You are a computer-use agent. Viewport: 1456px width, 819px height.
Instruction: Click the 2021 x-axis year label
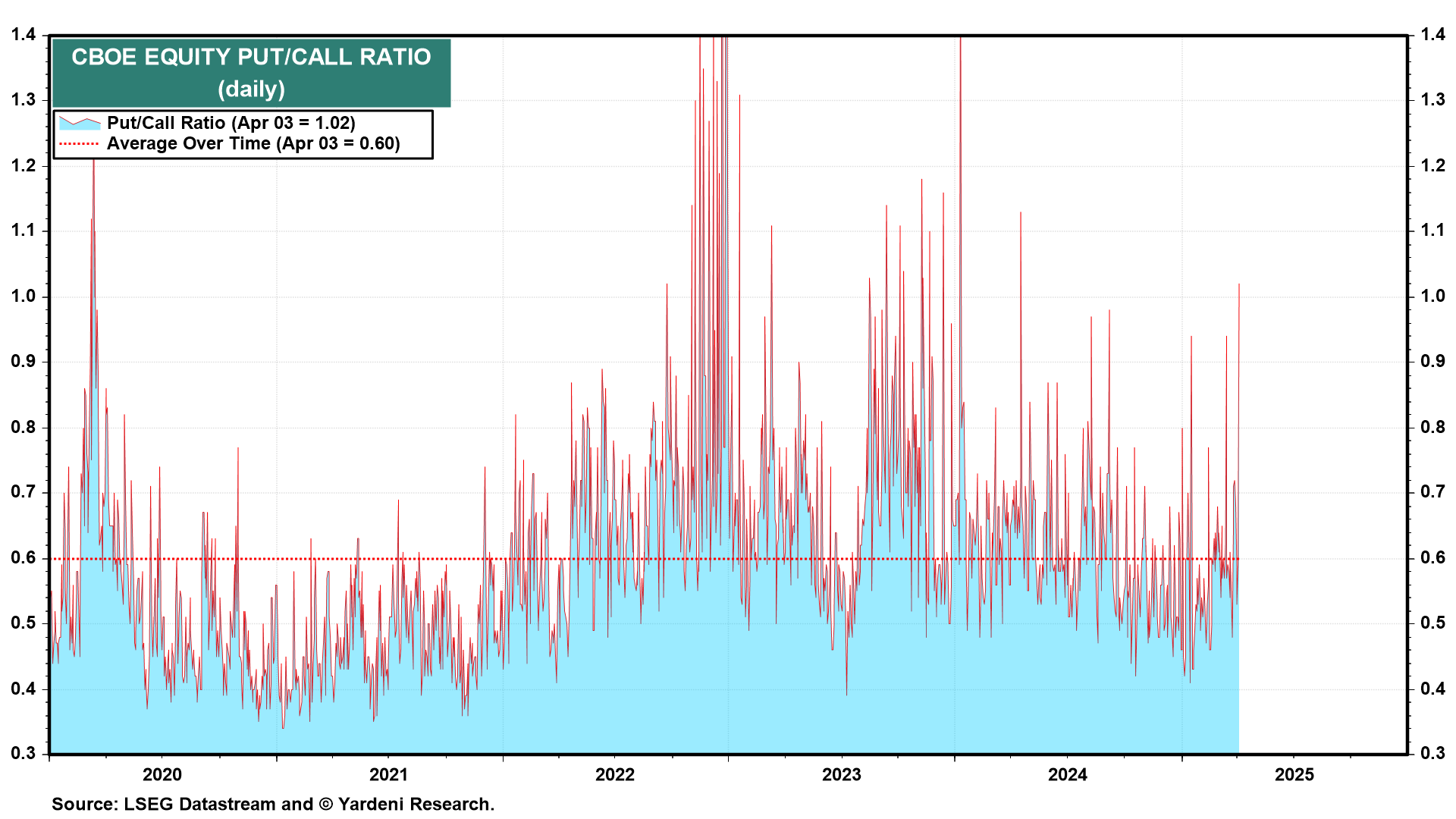point(388,774)
